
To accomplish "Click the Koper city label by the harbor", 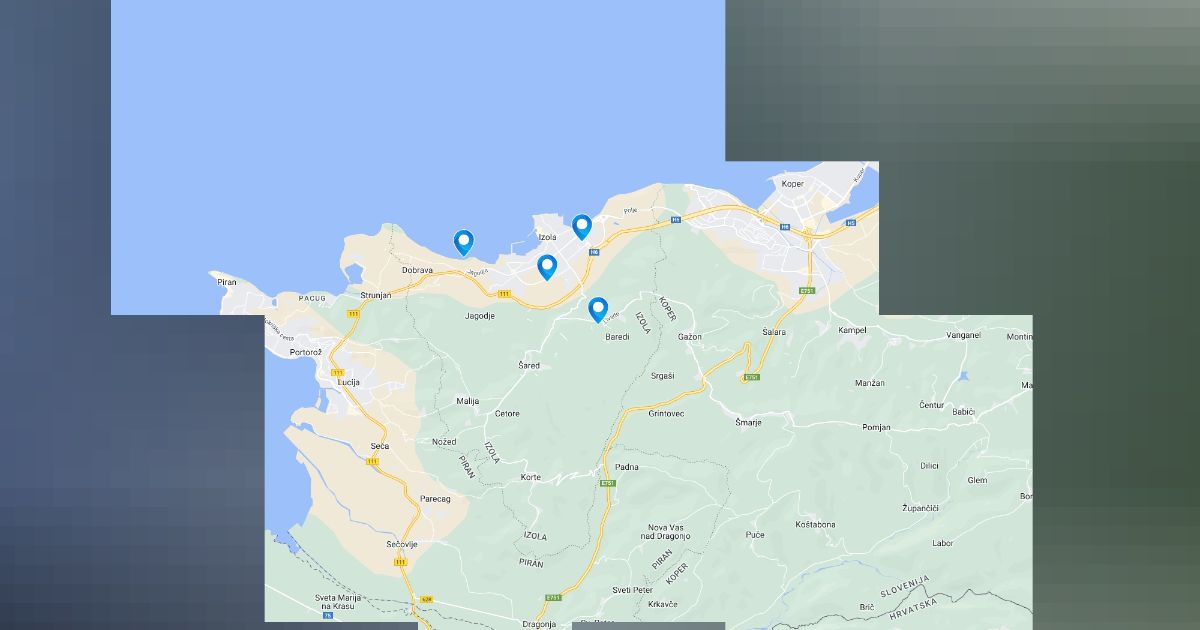I will 792,184.
